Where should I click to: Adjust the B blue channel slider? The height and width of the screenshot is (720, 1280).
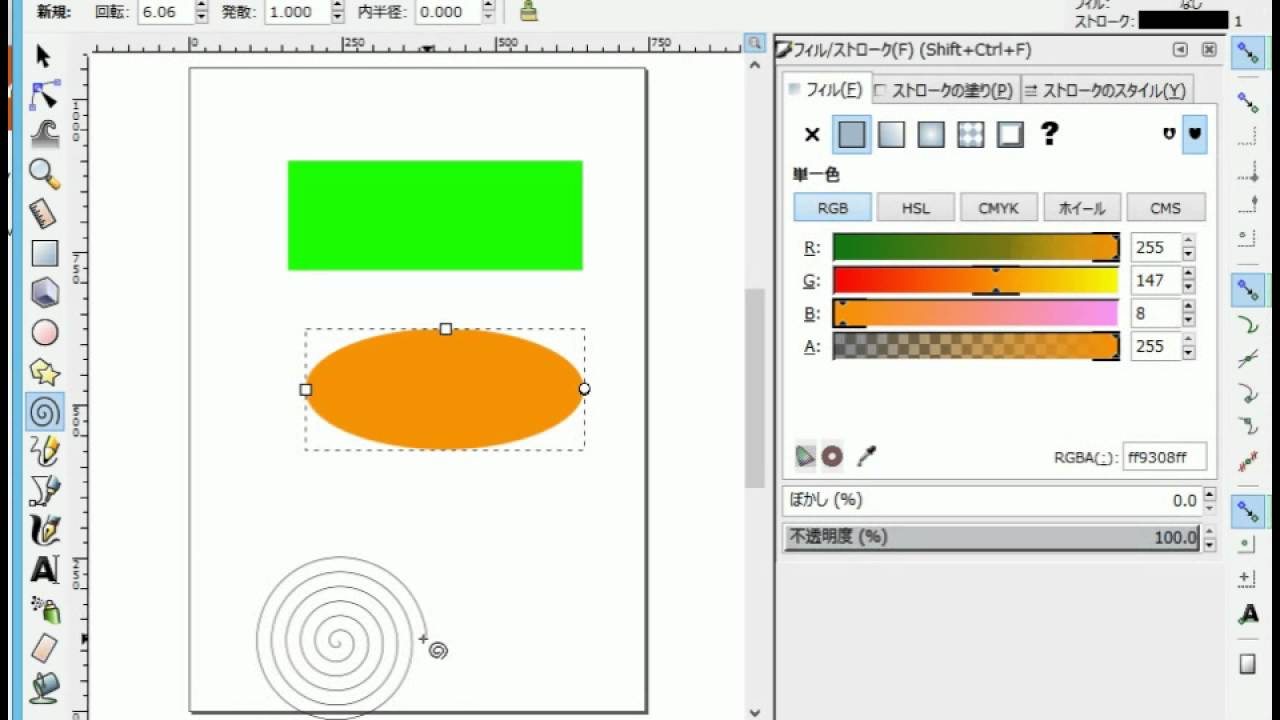976,313
